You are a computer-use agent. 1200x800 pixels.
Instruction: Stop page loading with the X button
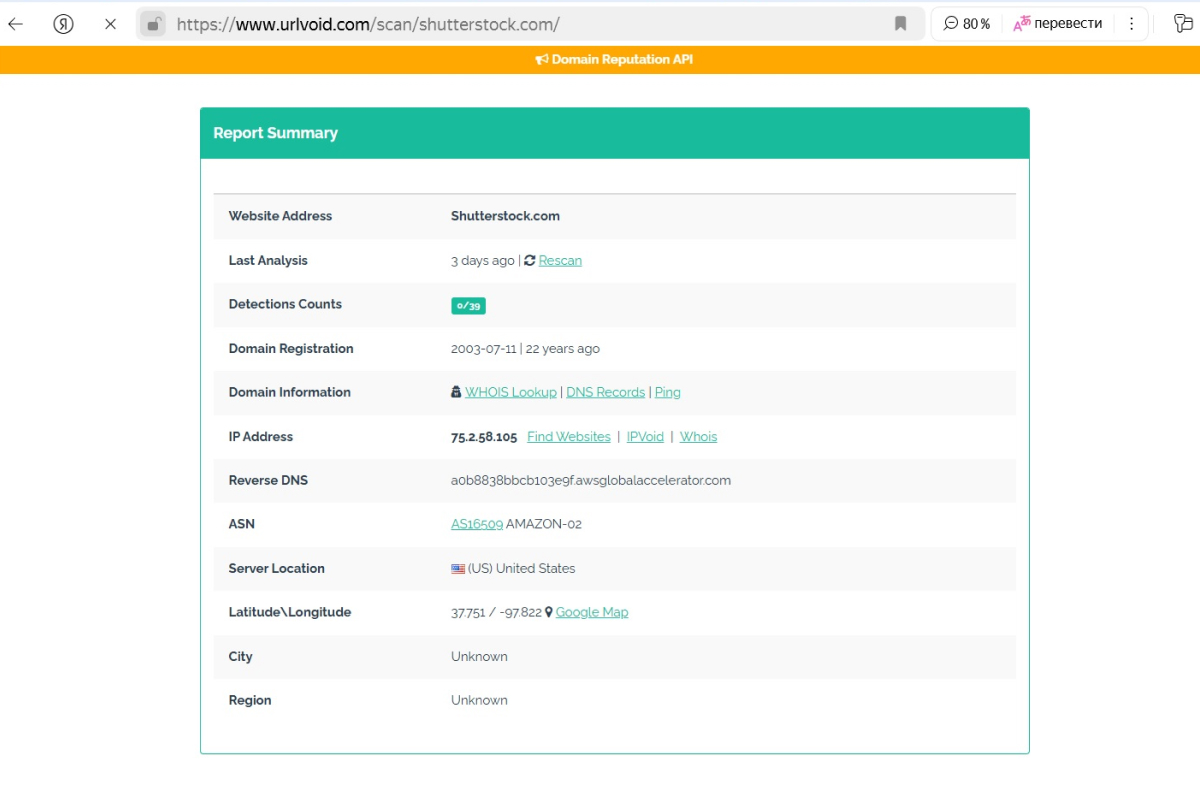(110, 24)
